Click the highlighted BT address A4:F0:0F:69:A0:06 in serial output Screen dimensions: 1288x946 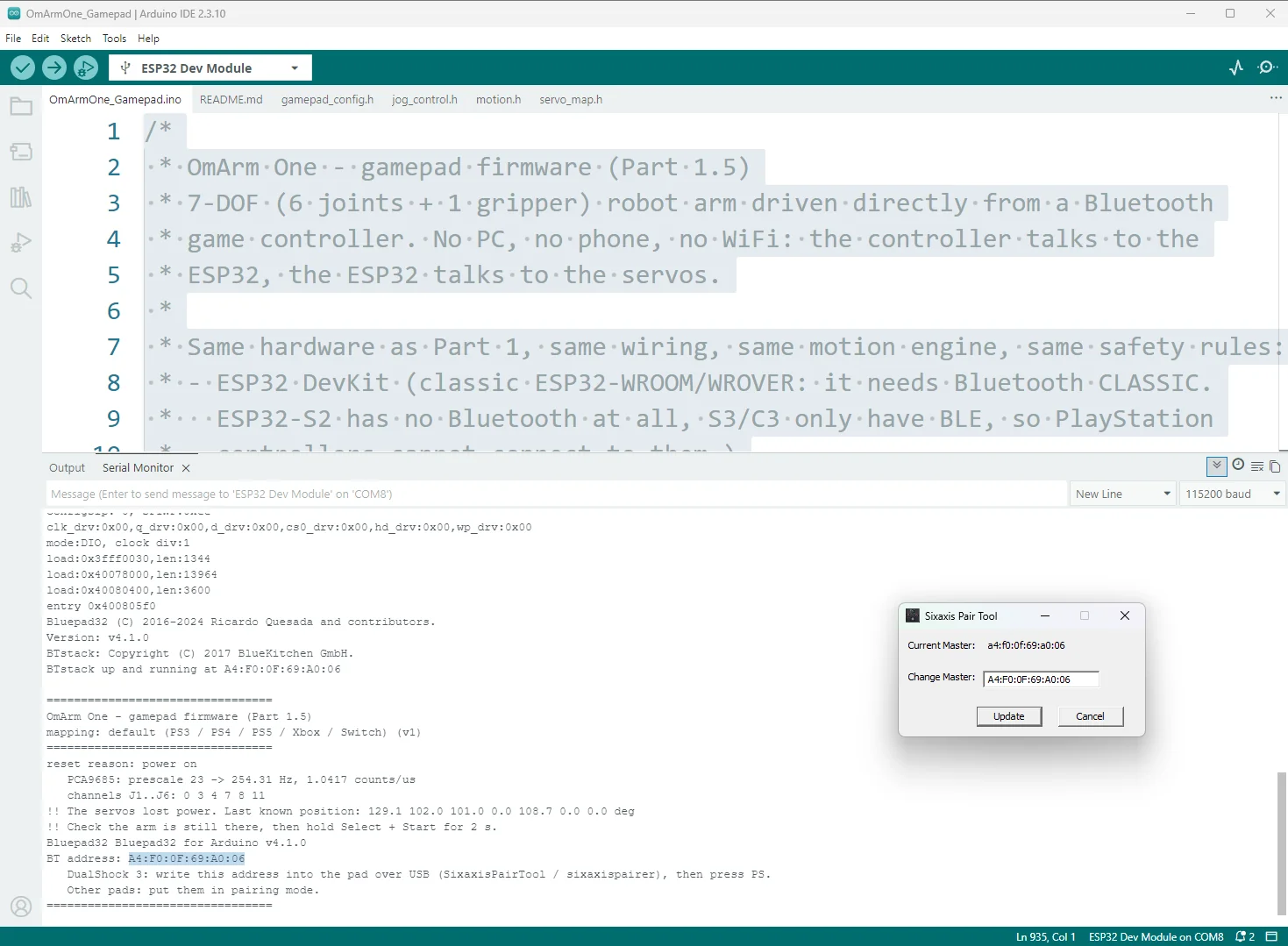pyautogui.click(x=187, y=858)
